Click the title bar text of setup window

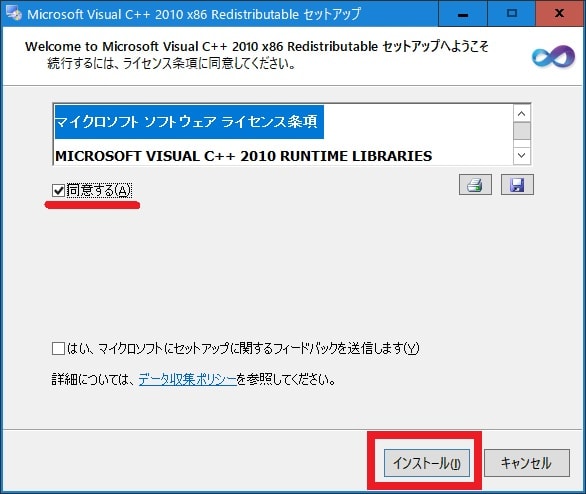click(x=194, y=14)
